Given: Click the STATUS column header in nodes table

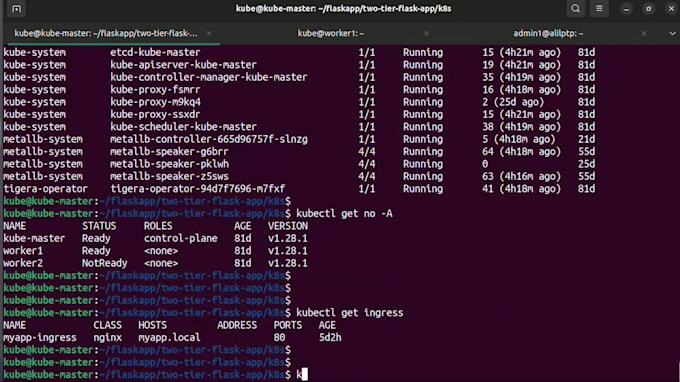Looking at the screenshot, I should 99,226.
